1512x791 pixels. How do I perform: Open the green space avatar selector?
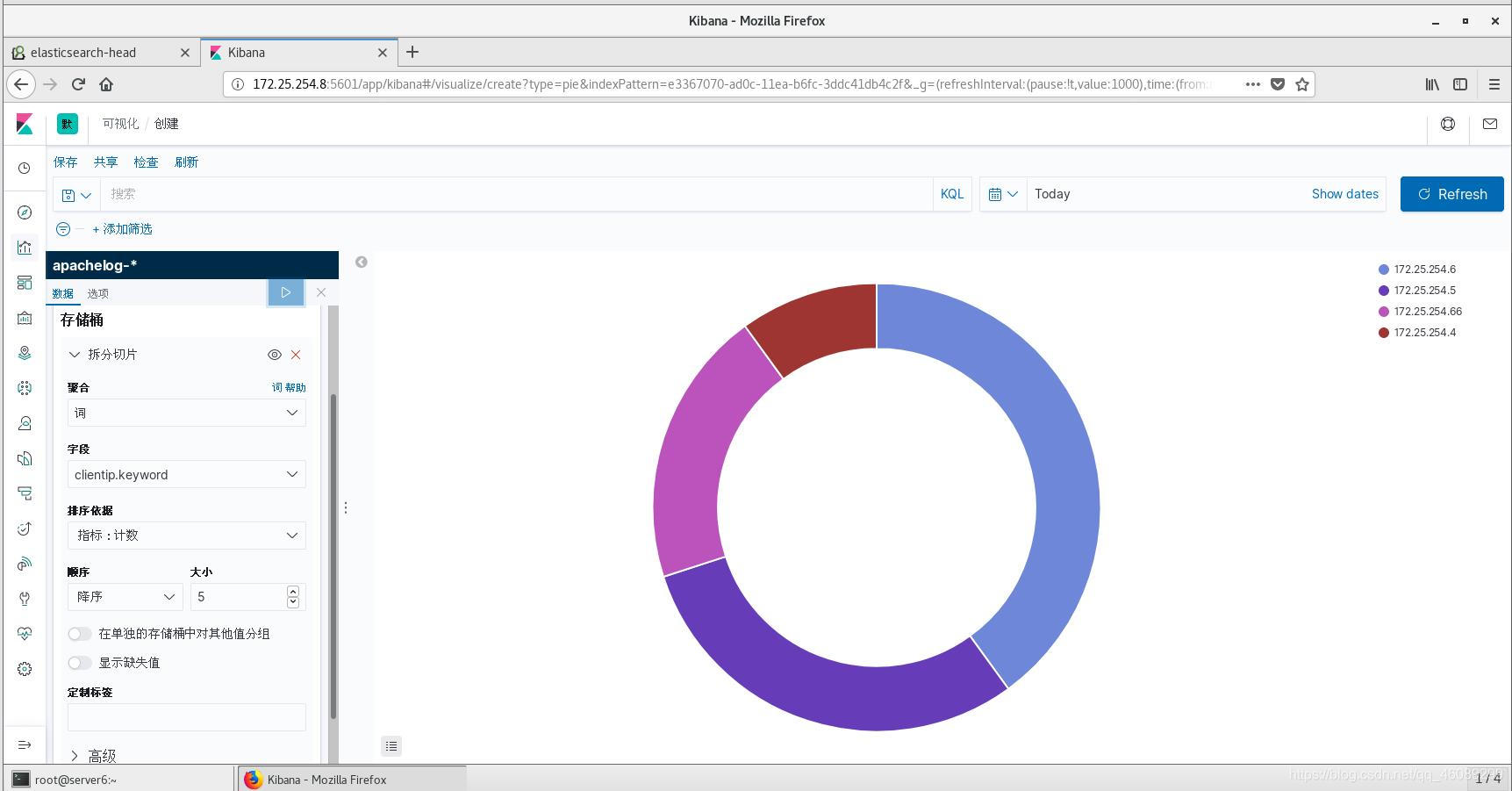(x=68, y=124)
